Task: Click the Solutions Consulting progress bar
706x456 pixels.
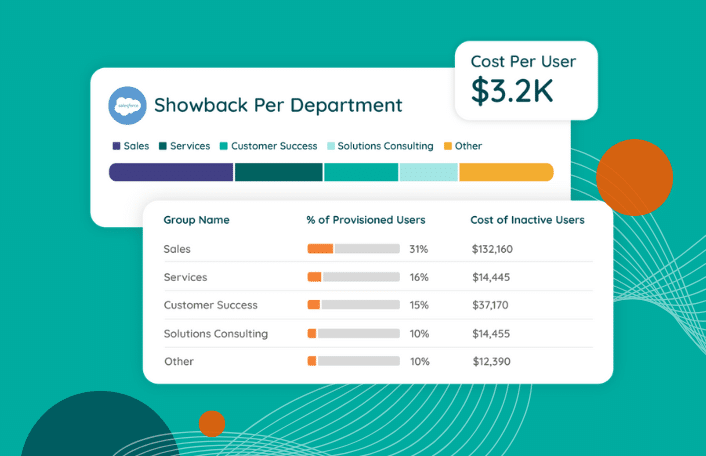Action: (x=353, y=334)
